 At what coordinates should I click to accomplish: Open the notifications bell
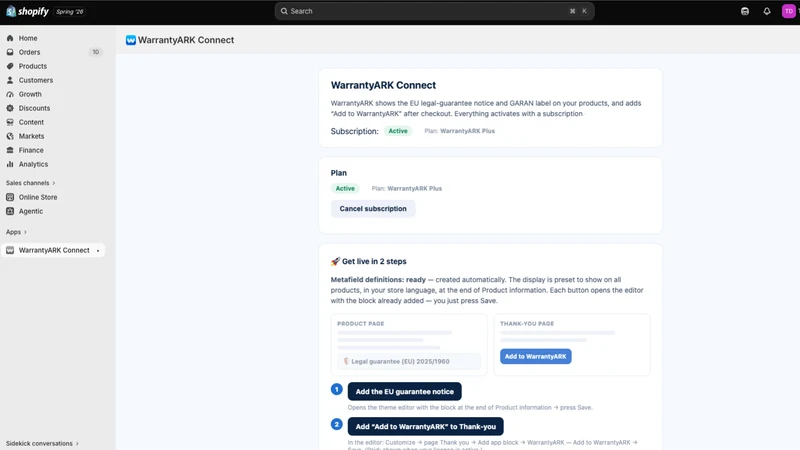point(767,11)
